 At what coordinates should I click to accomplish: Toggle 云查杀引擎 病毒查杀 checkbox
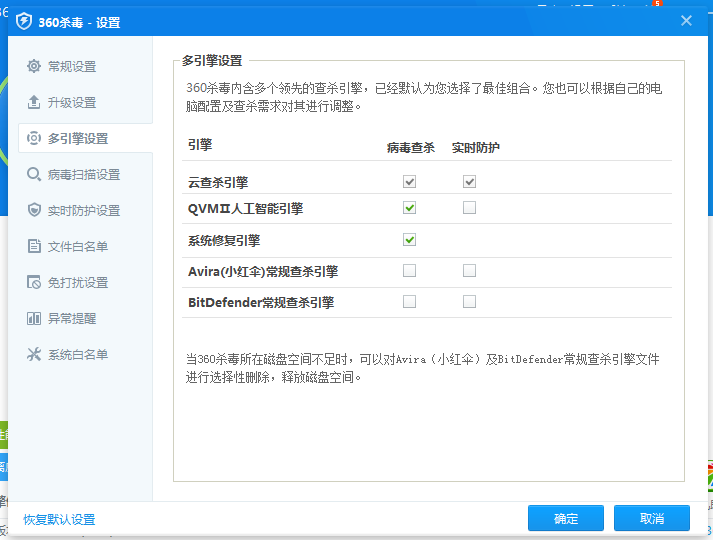pyautogui.click(x=409, y=182)
